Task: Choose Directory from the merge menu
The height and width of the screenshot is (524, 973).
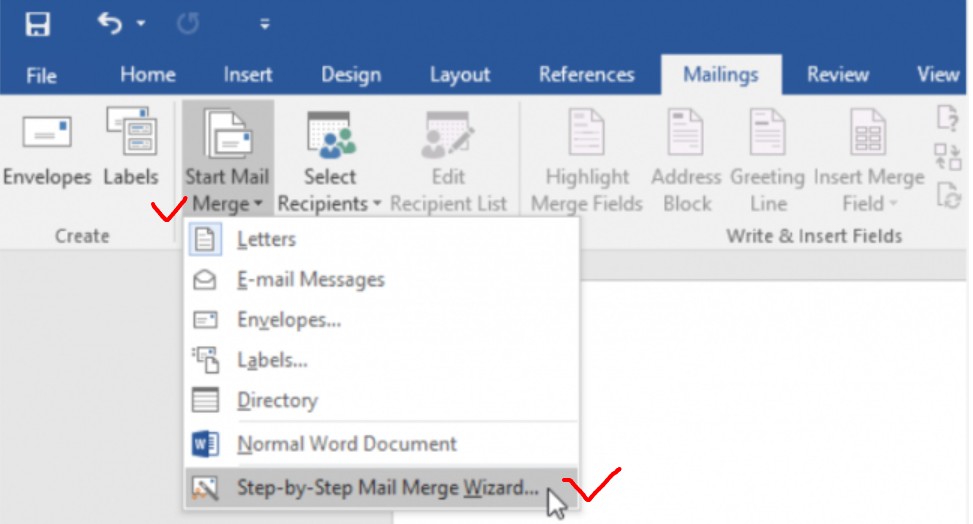Action: 381,400
